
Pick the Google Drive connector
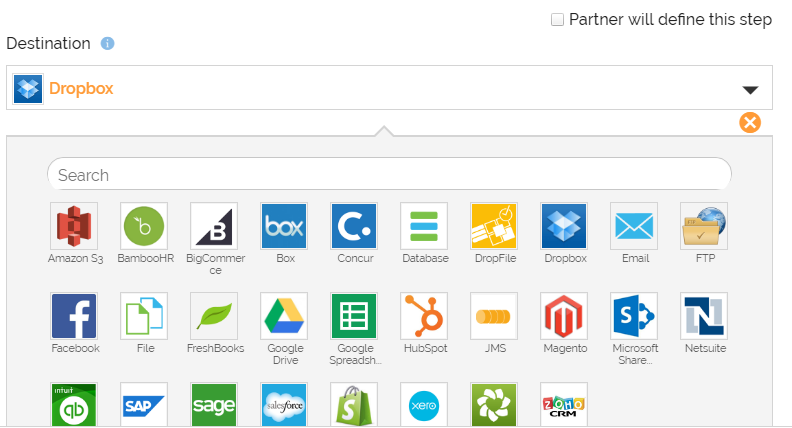click(x=284, y=316)
